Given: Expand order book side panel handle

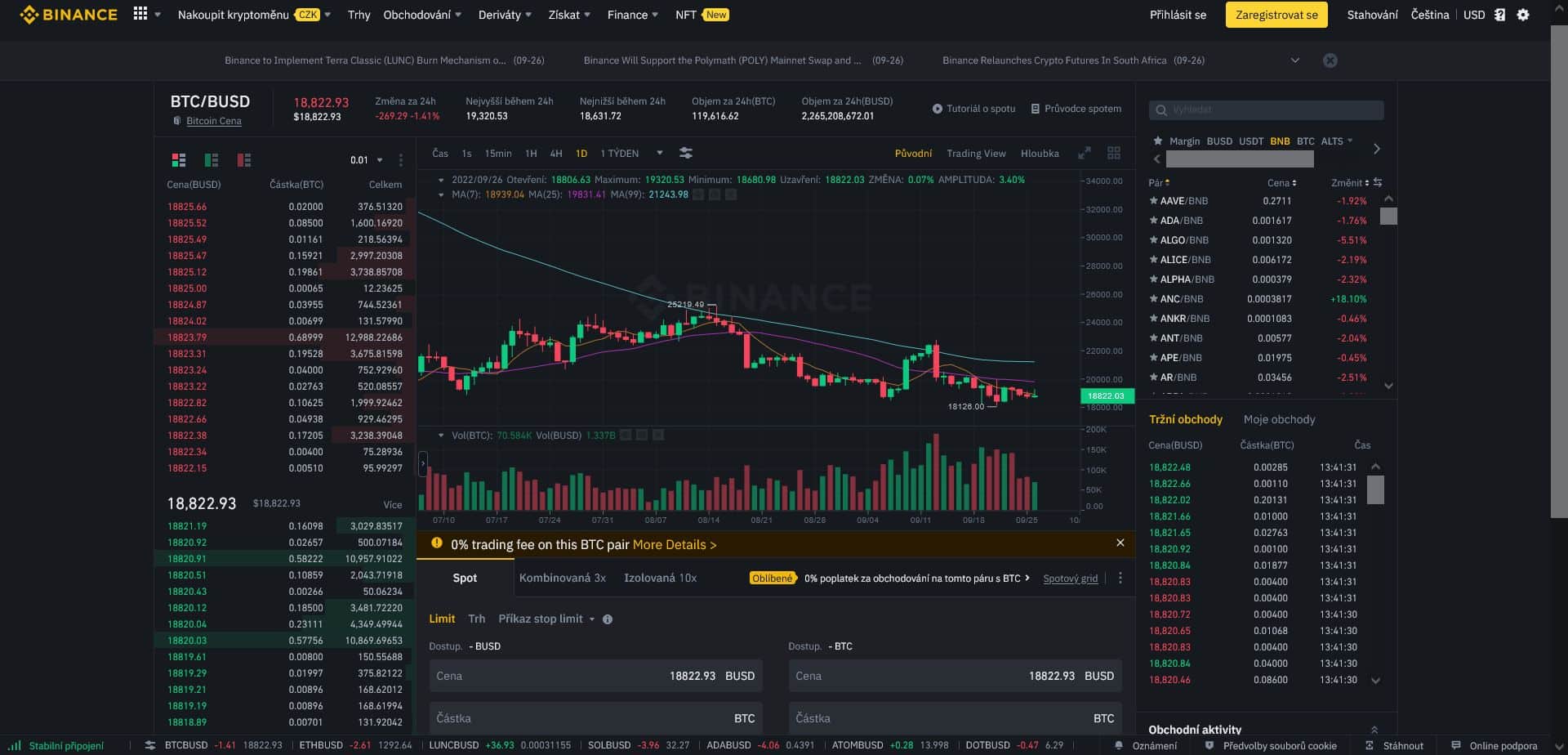Looking at the screenshot, I should coord(423,464).
